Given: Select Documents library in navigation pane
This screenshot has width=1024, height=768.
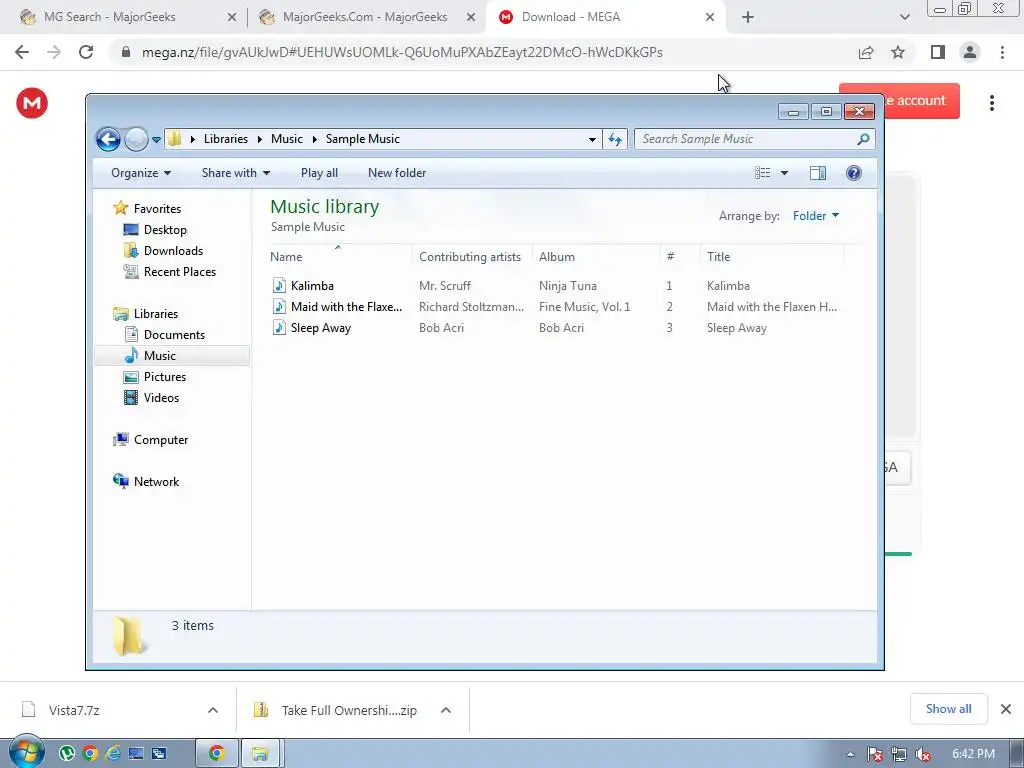Looking at the screenshot, I should tap(165, 334).
